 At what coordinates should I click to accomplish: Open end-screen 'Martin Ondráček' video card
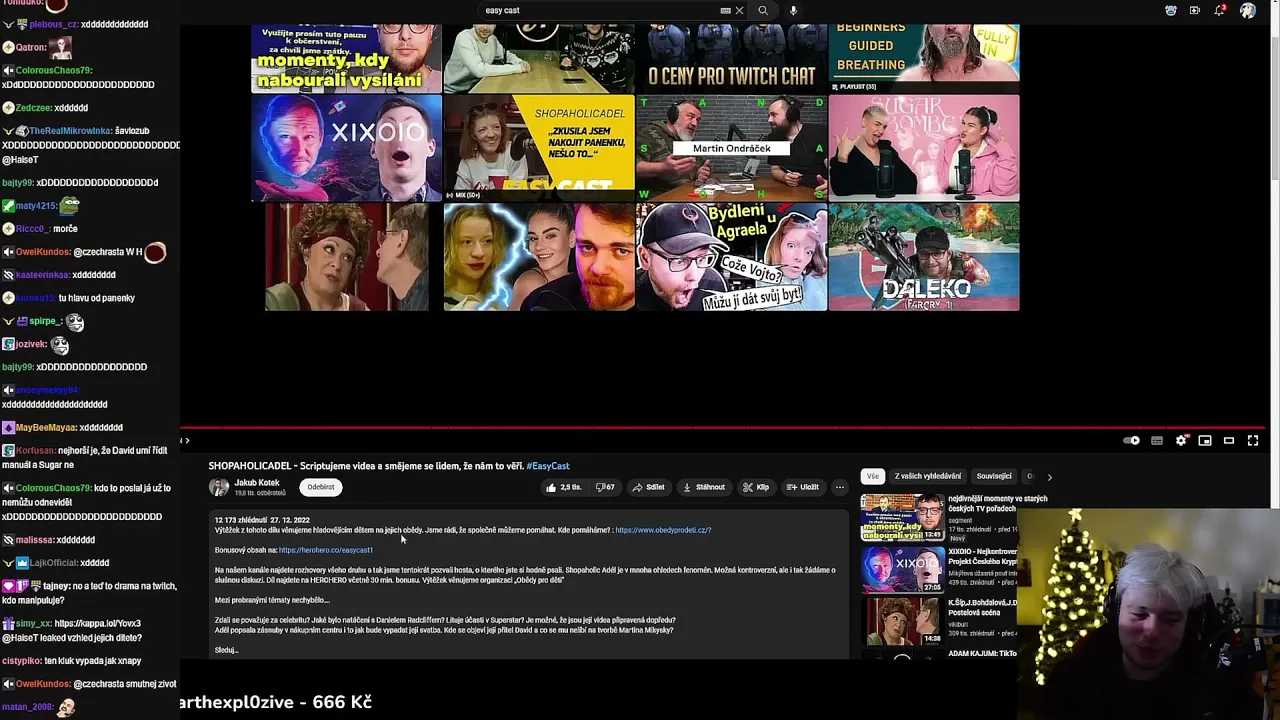tap(731, 148)
